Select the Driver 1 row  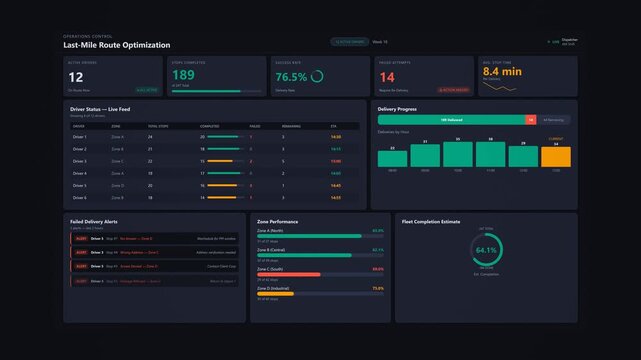pyautogui.click(x=215, y=137)
